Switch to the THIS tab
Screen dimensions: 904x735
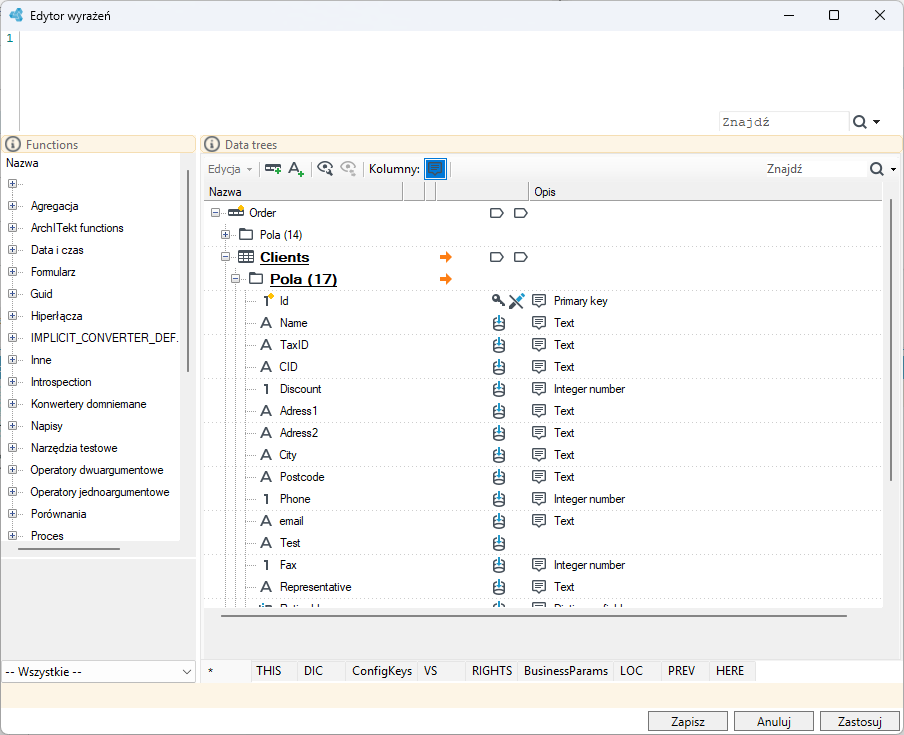tap(274, 671)
